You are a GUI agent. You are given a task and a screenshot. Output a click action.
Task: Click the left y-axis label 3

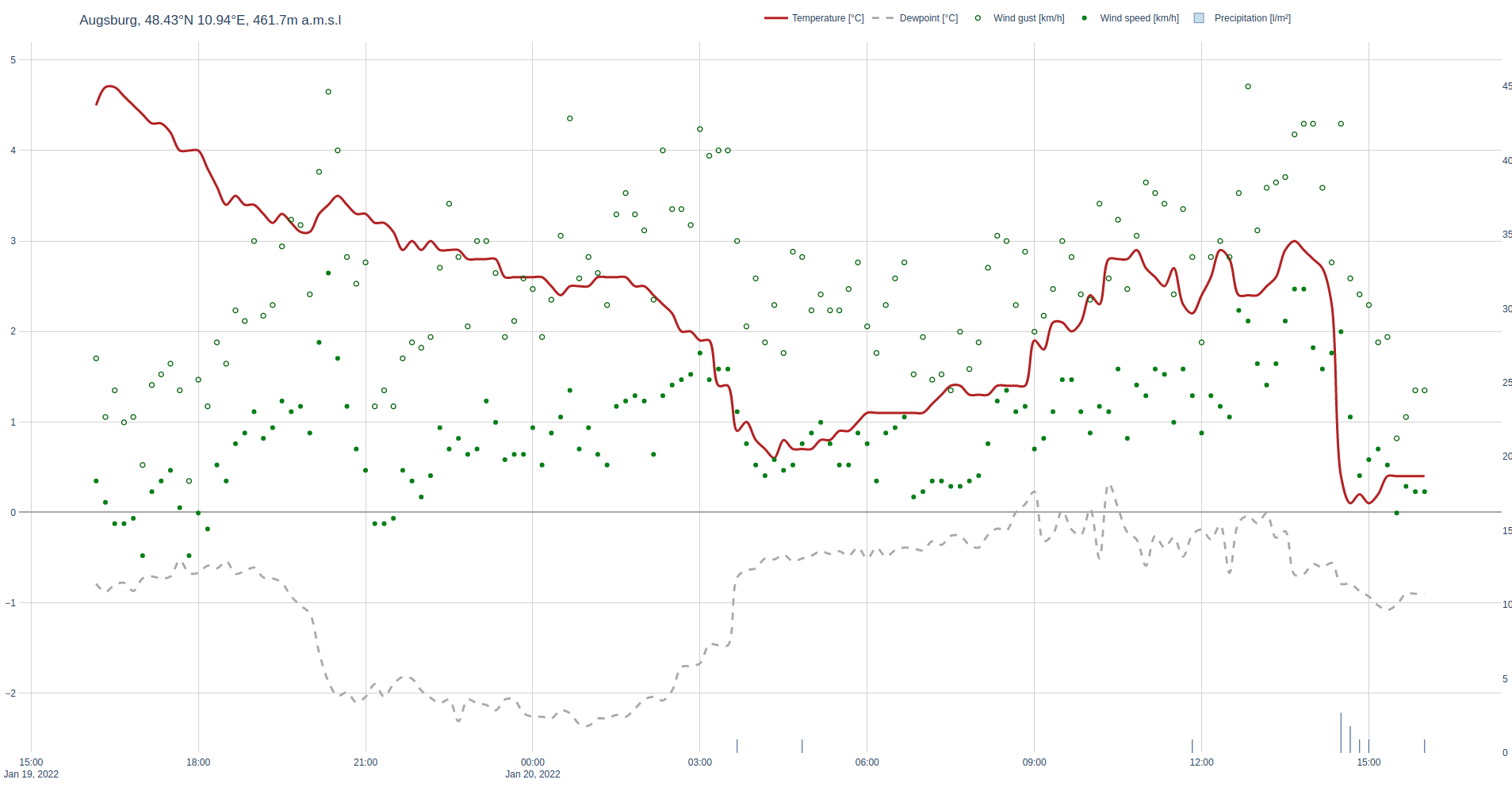(13, 241)
